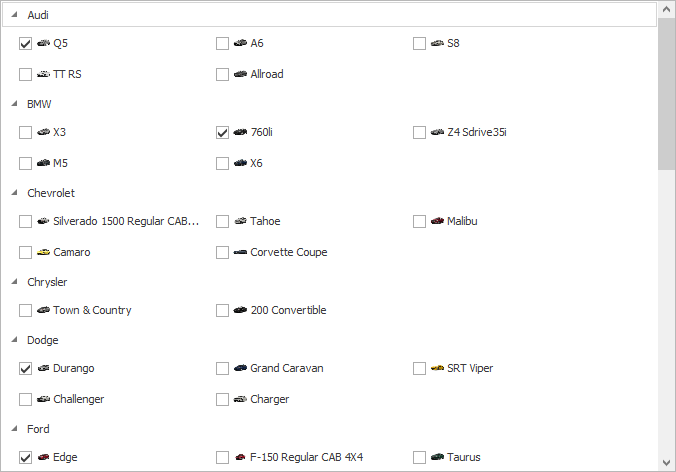
Task: Collapse the Dodge group
Action: coord(14,340)
